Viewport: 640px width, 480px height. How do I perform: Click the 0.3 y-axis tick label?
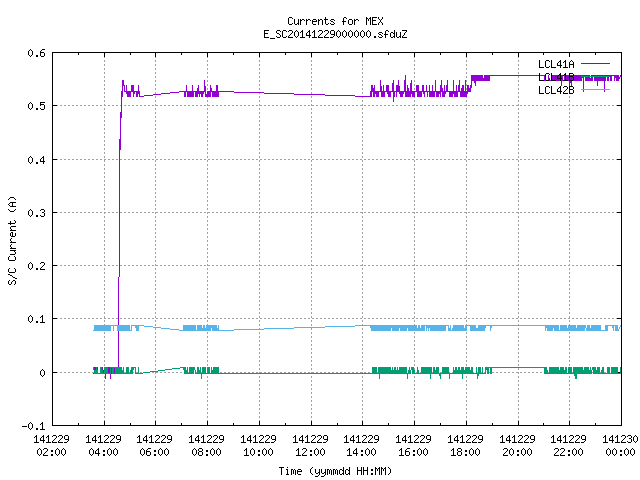click(36, 213)
